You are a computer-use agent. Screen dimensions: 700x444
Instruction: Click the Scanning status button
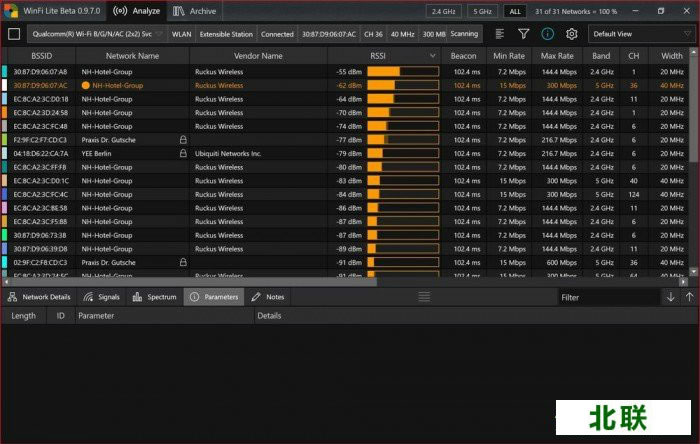click(464, 34)
